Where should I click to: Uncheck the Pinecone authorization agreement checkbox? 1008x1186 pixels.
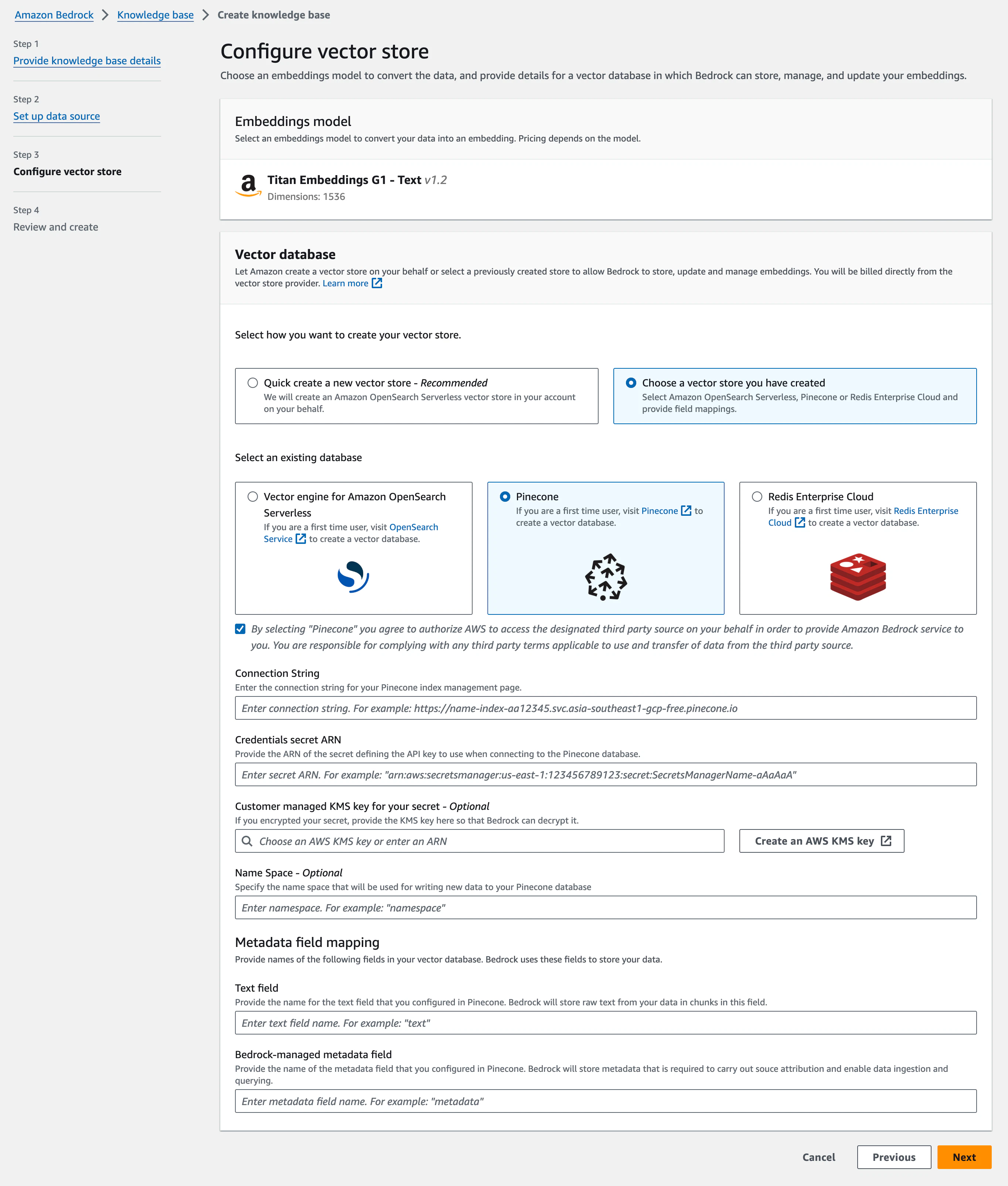click(240, 629)
